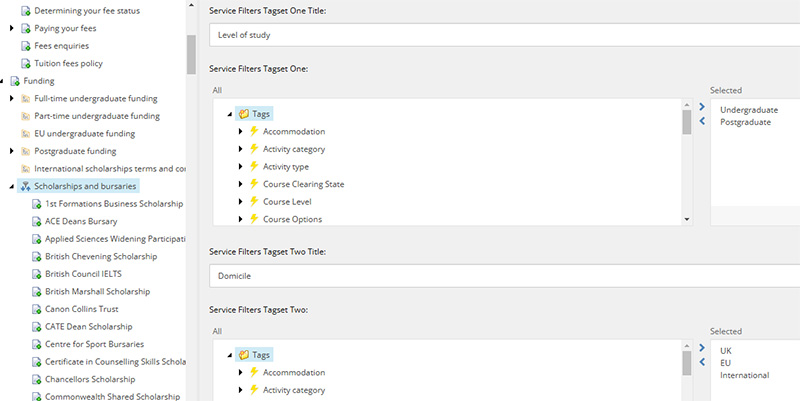Expand the Postgraduate funding node
Image resolution: width=800 pixels, height=401 pixels.
12,151
